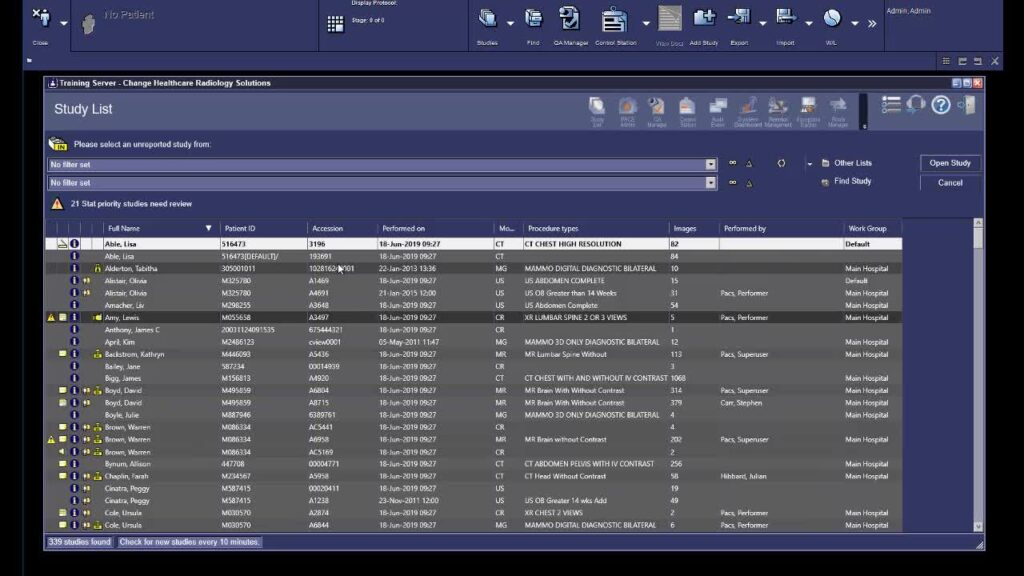This screenshot has width=1024, height=576.
Task: Expand the second 'No filter set' dropdown
Action: tap(711, 183)
